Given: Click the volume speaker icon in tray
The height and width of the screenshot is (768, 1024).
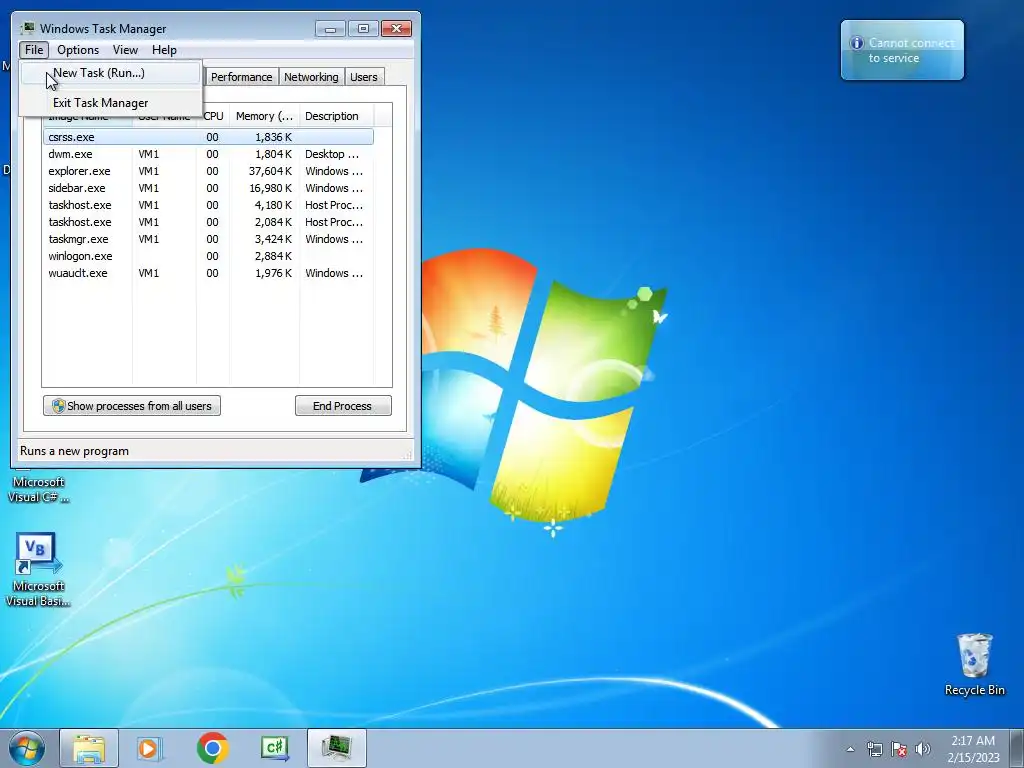Looking at the screenshot, I should (x=923, y=749).
